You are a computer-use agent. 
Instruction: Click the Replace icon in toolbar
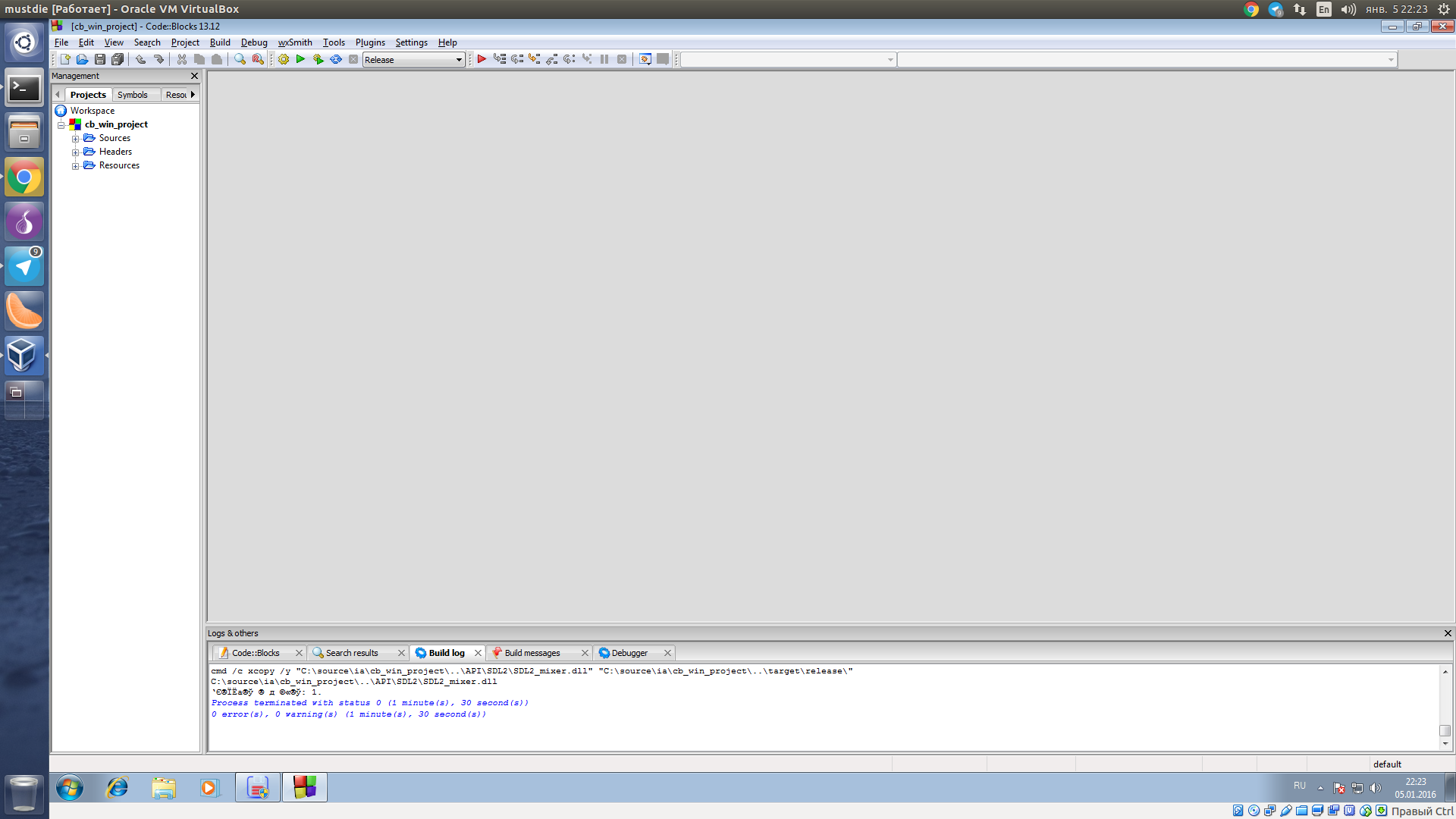coord(258,59)
